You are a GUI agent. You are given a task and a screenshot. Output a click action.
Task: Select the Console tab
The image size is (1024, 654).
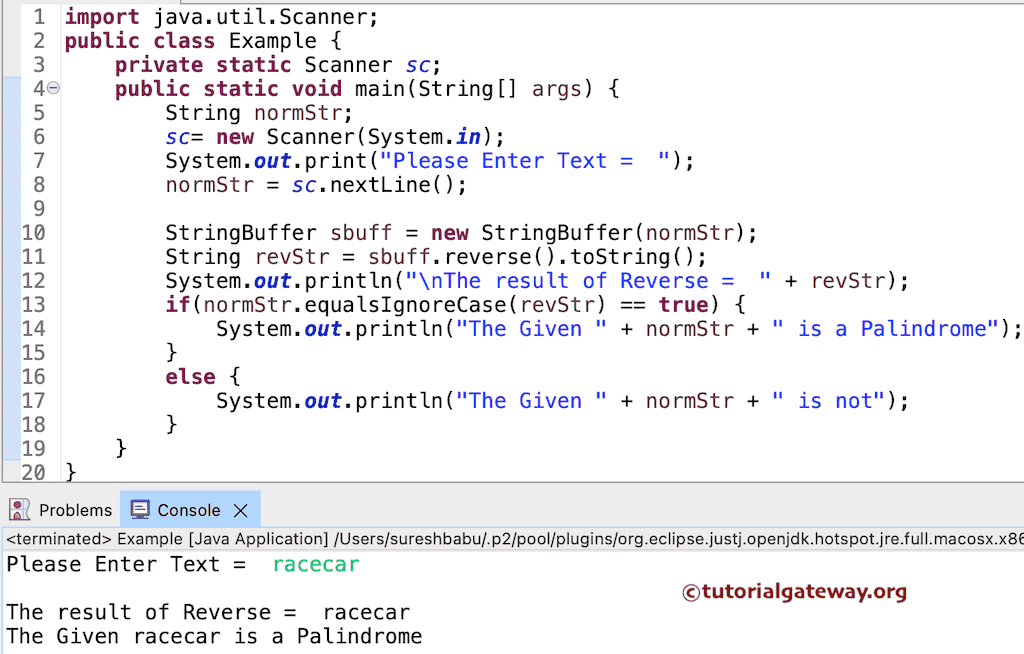coord(190,510)
